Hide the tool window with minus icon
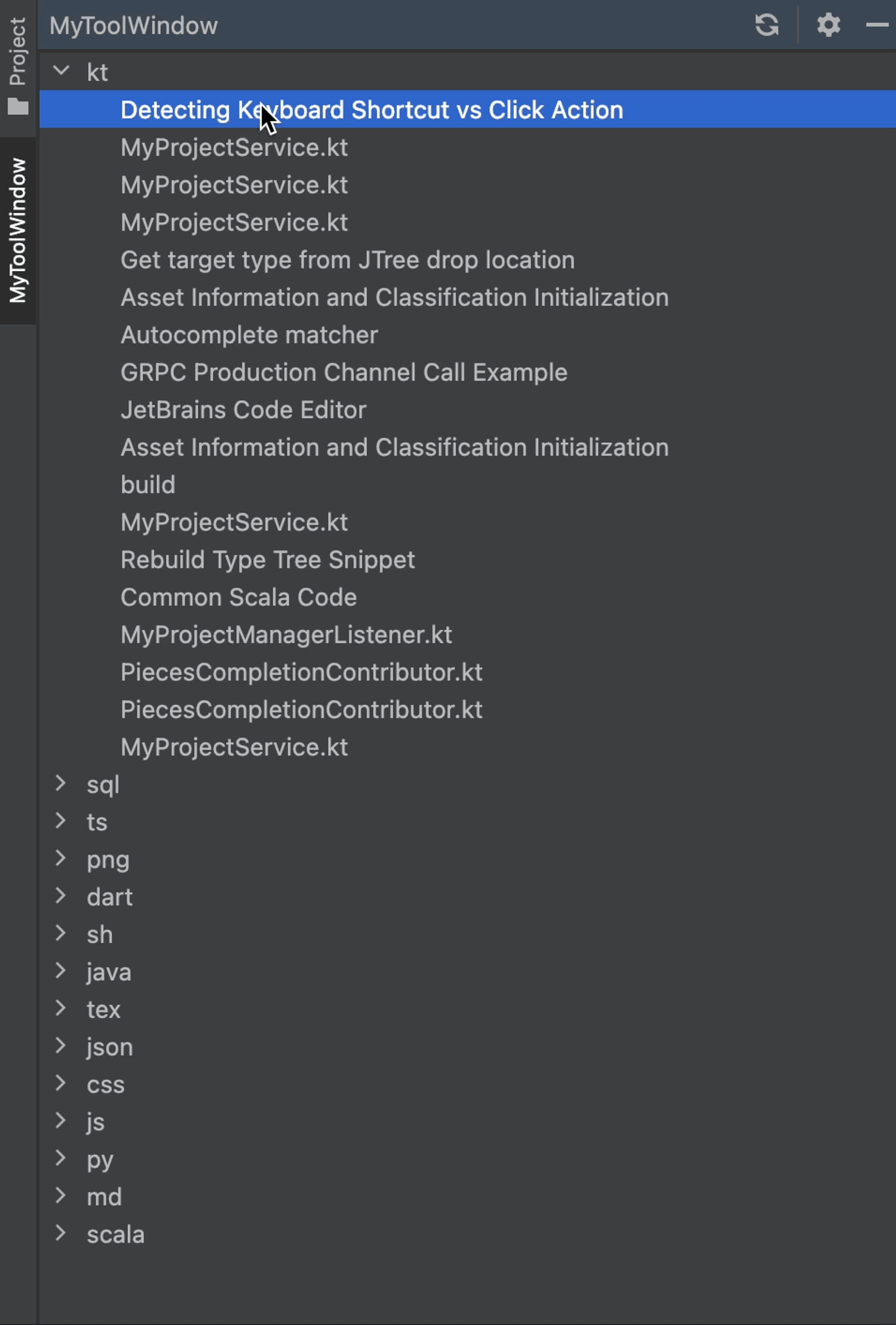The width and height of the screenshot is (896, 1325). click(877, 25)
